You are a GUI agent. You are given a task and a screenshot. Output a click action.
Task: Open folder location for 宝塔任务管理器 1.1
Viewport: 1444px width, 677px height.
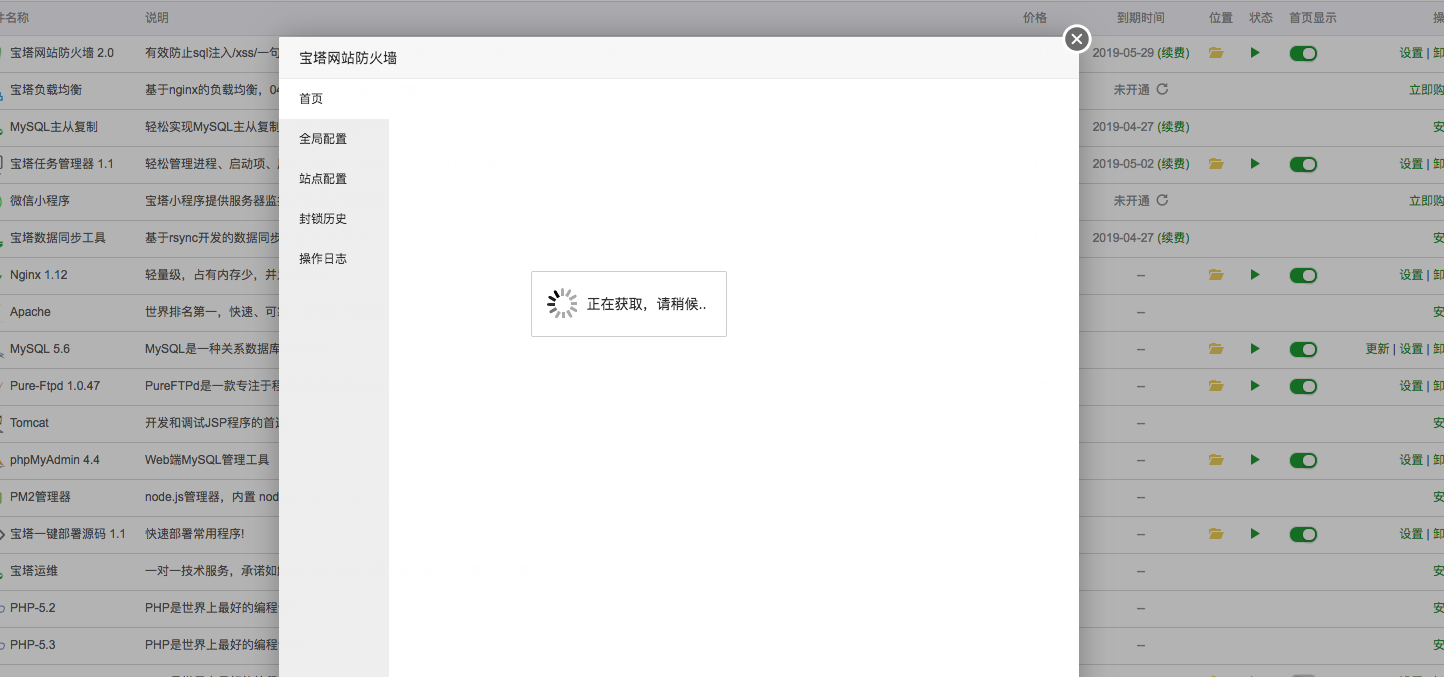(1216, 164)
